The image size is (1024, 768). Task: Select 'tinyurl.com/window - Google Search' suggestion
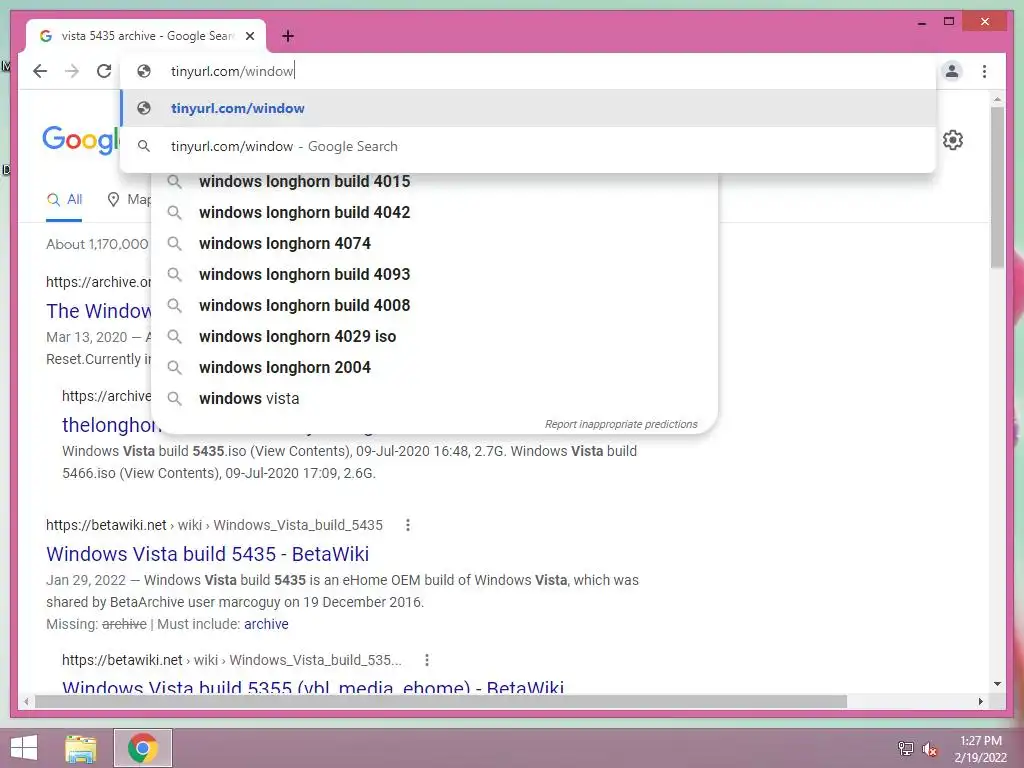pos(528,146)
